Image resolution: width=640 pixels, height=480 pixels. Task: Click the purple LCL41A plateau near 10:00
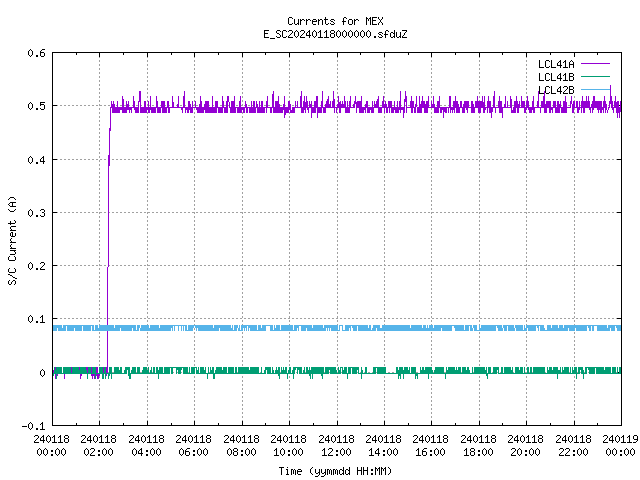[x=289, y=108]
